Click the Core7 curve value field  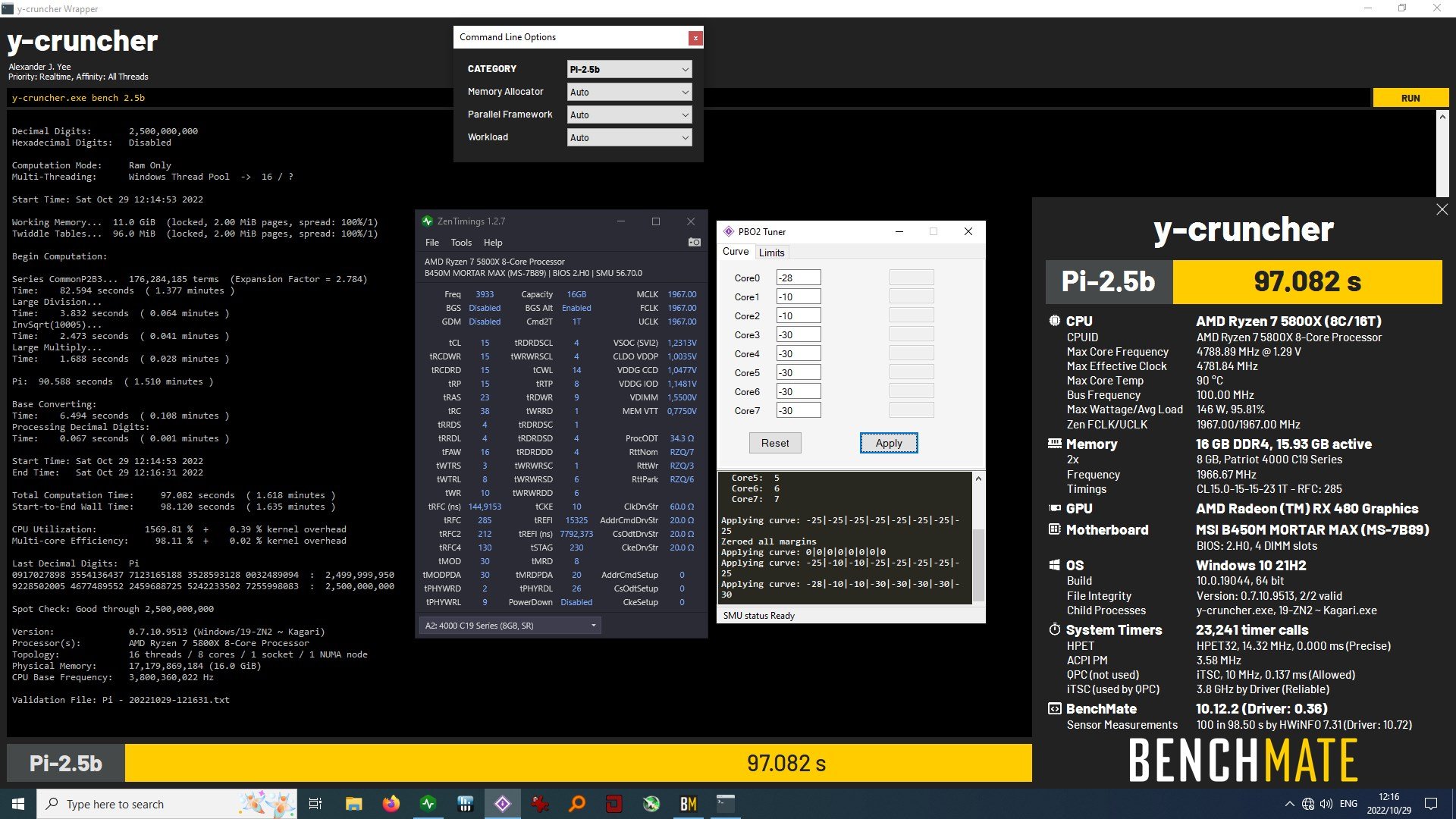(x=799, y=410)
